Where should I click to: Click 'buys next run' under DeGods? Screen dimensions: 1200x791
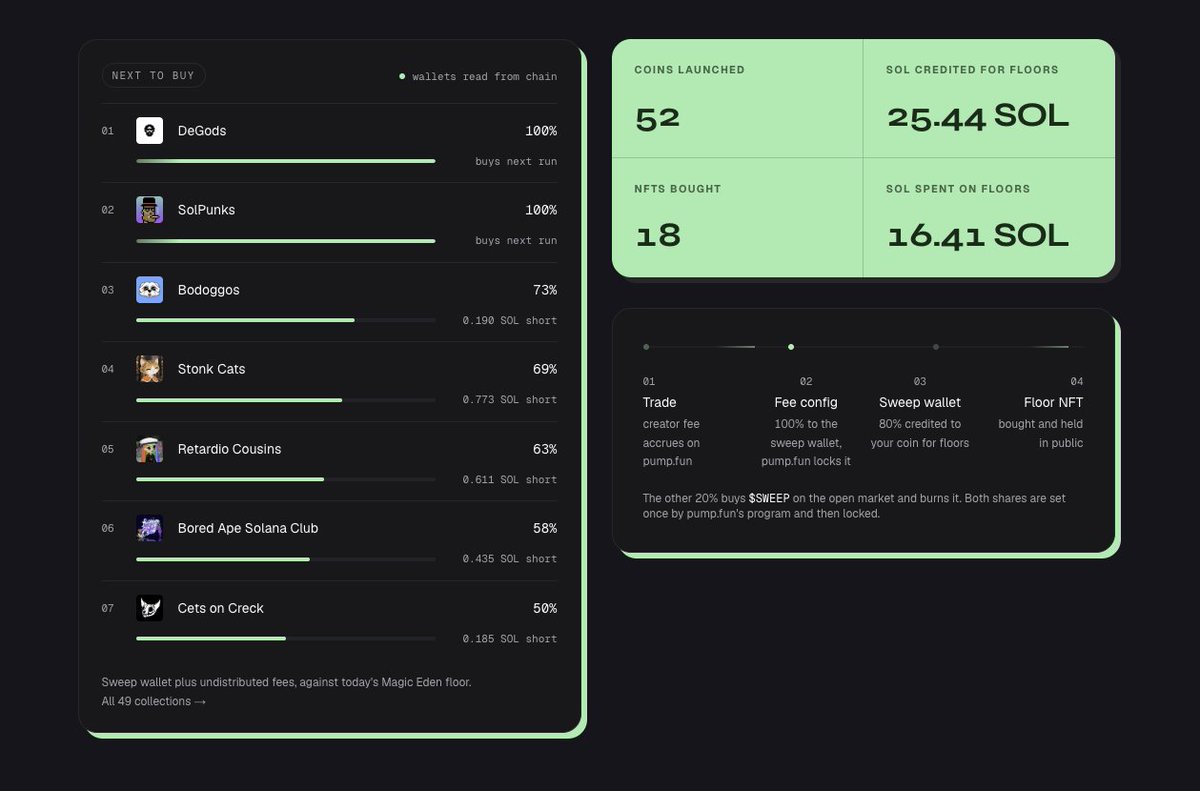[516, 161]
